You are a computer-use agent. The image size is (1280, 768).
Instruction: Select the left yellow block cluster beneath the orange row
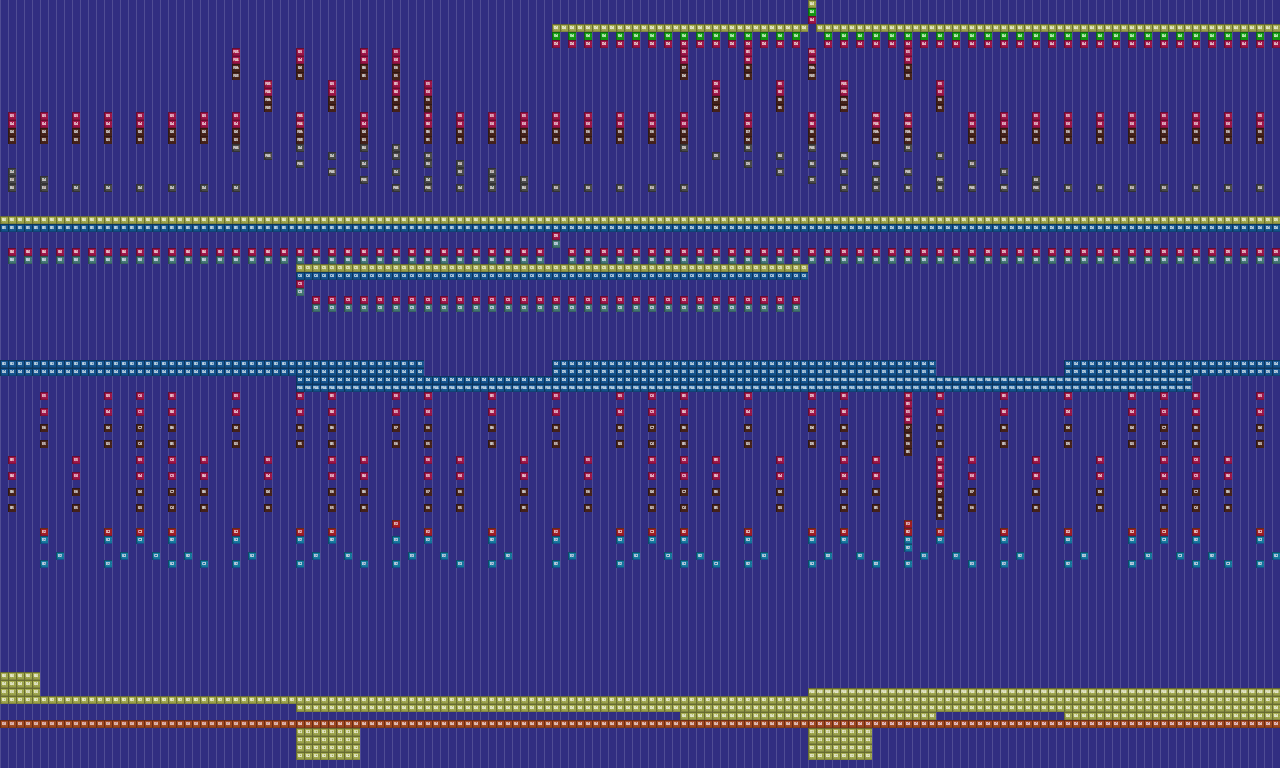point(328,744)
